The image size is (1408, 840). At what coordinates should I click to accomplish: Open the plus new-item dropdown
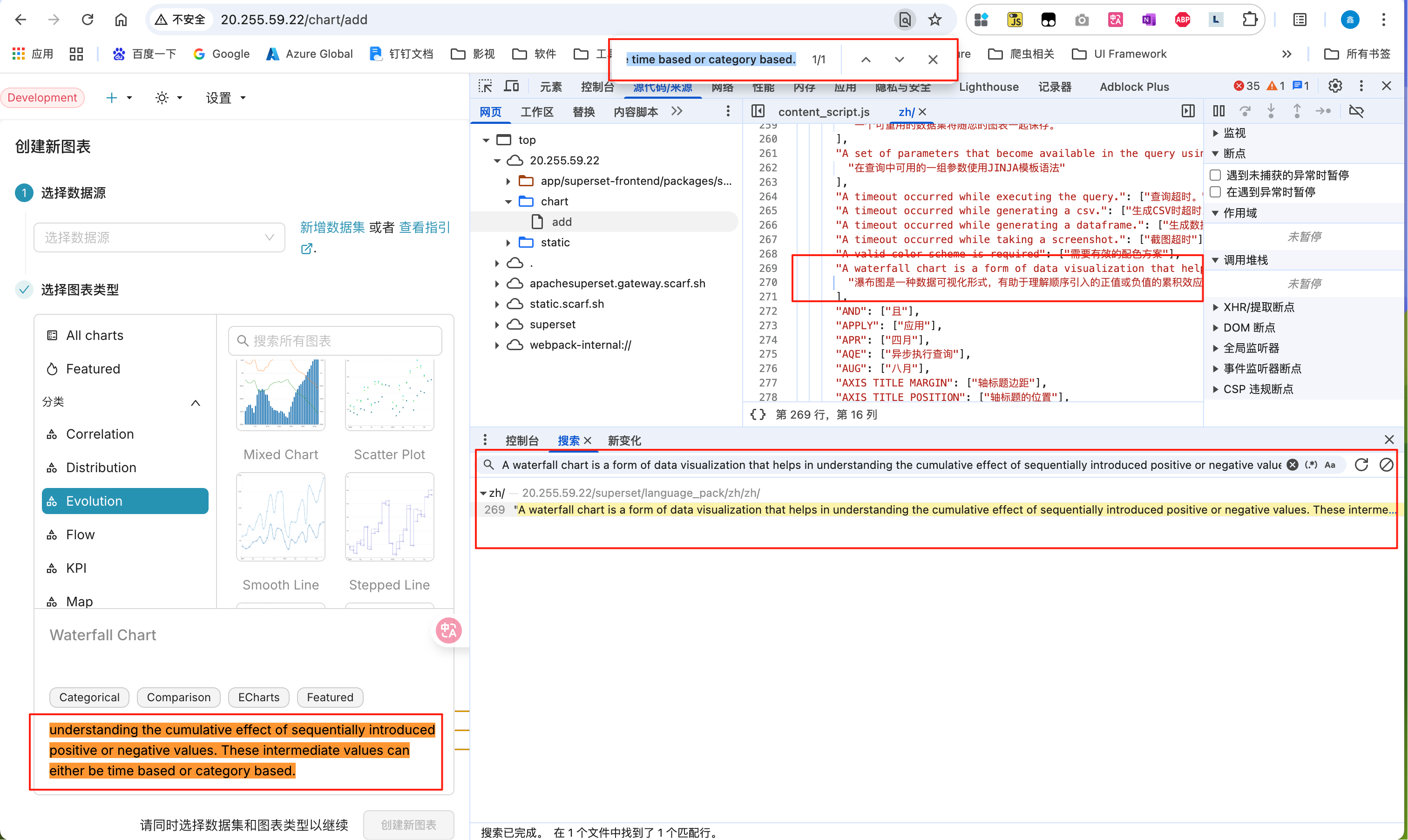tap(118, 98)
